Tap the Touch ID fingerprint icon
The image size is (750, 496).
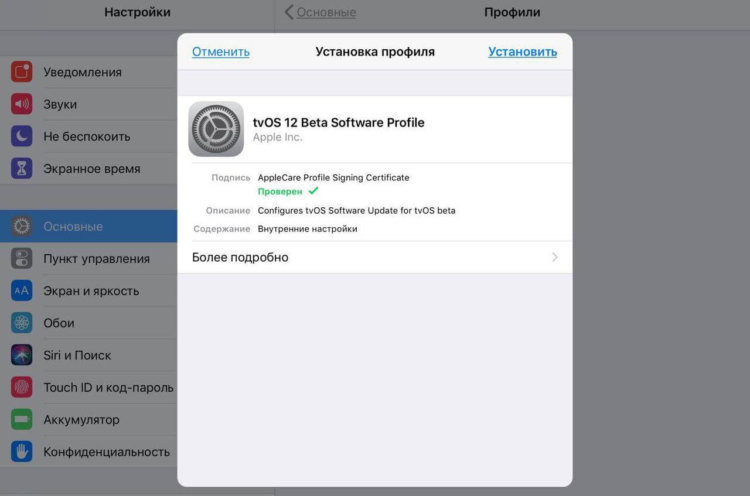22,387
